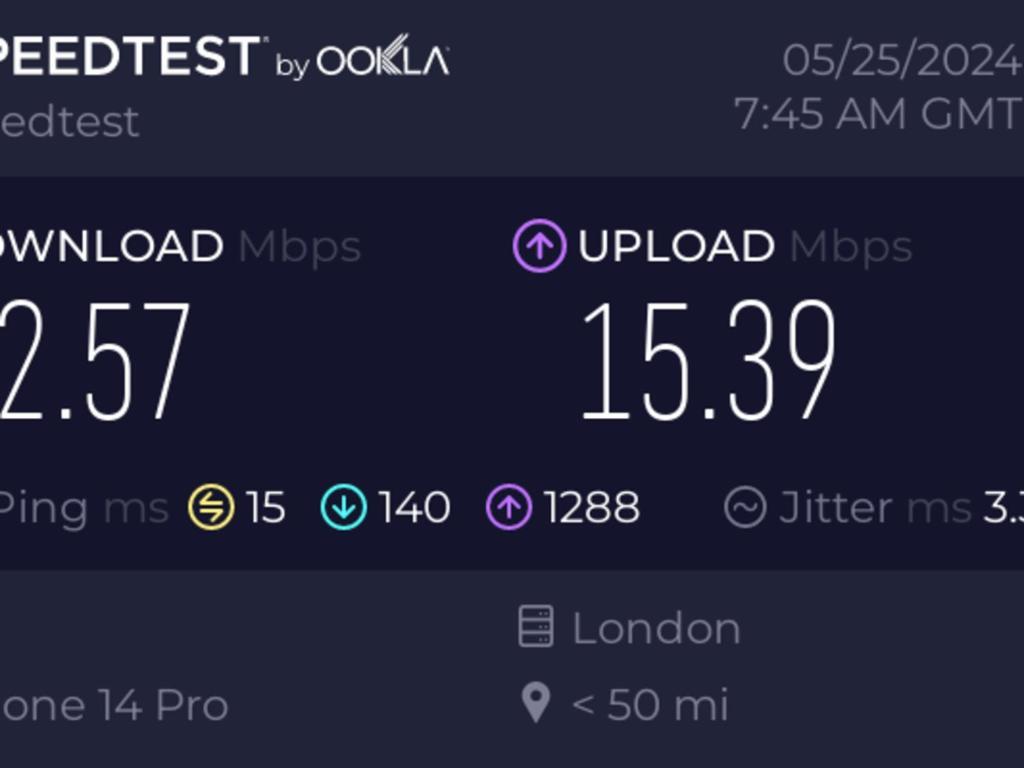Click the London server icon
1024x768 pixels.
[536, 627]
